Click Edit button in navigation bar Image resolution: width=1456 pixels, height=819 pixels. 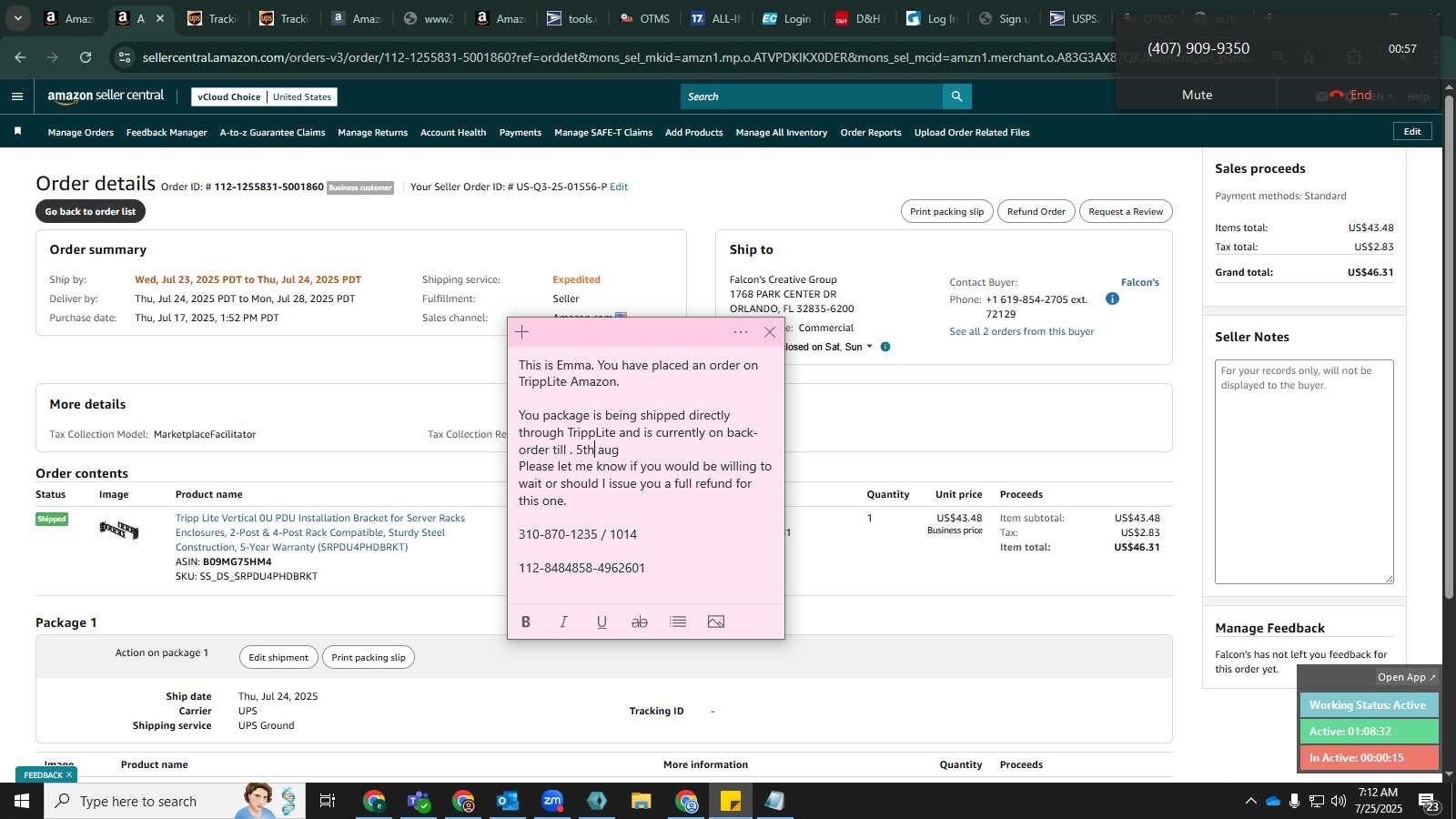coord(1412,132)
